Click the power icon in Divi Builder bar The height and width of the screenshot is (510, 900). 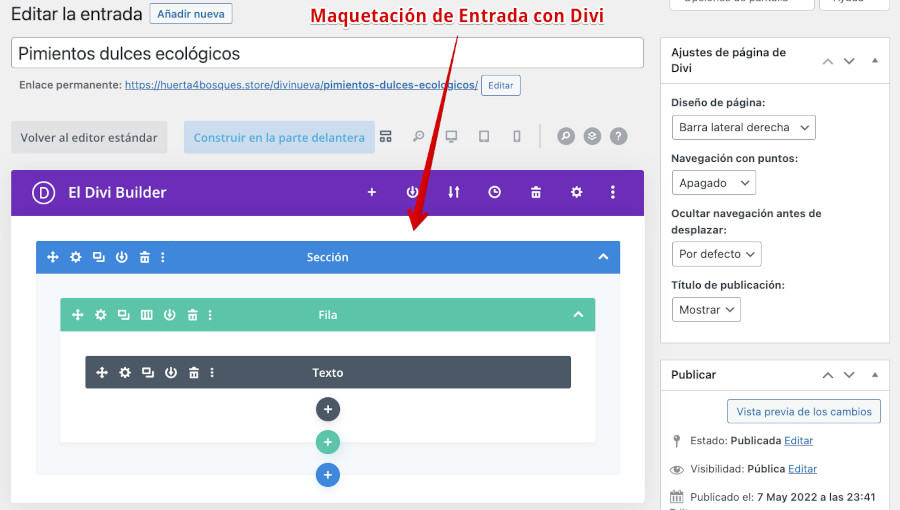[x=412, y=192]
